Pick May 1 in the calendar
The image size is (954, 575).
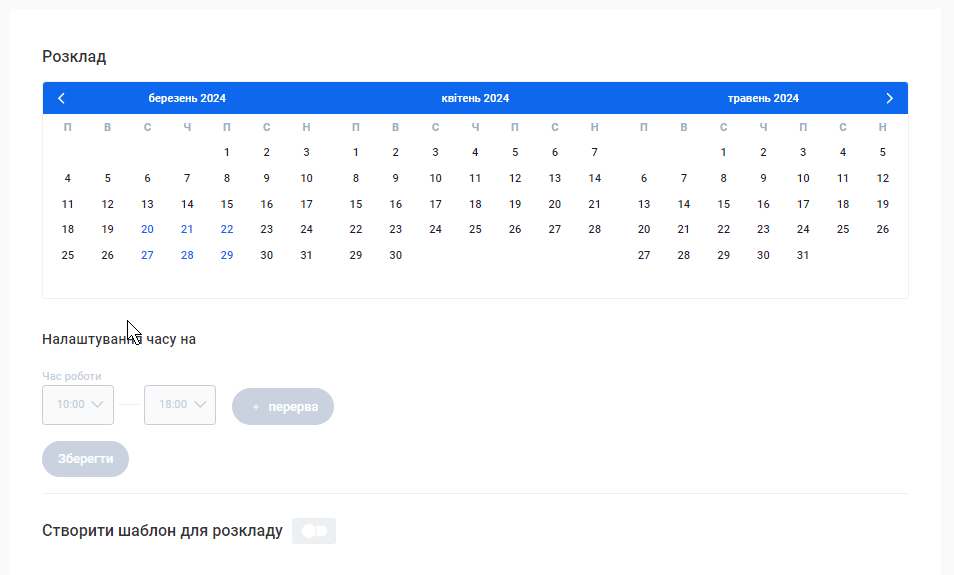click(723, 152)
